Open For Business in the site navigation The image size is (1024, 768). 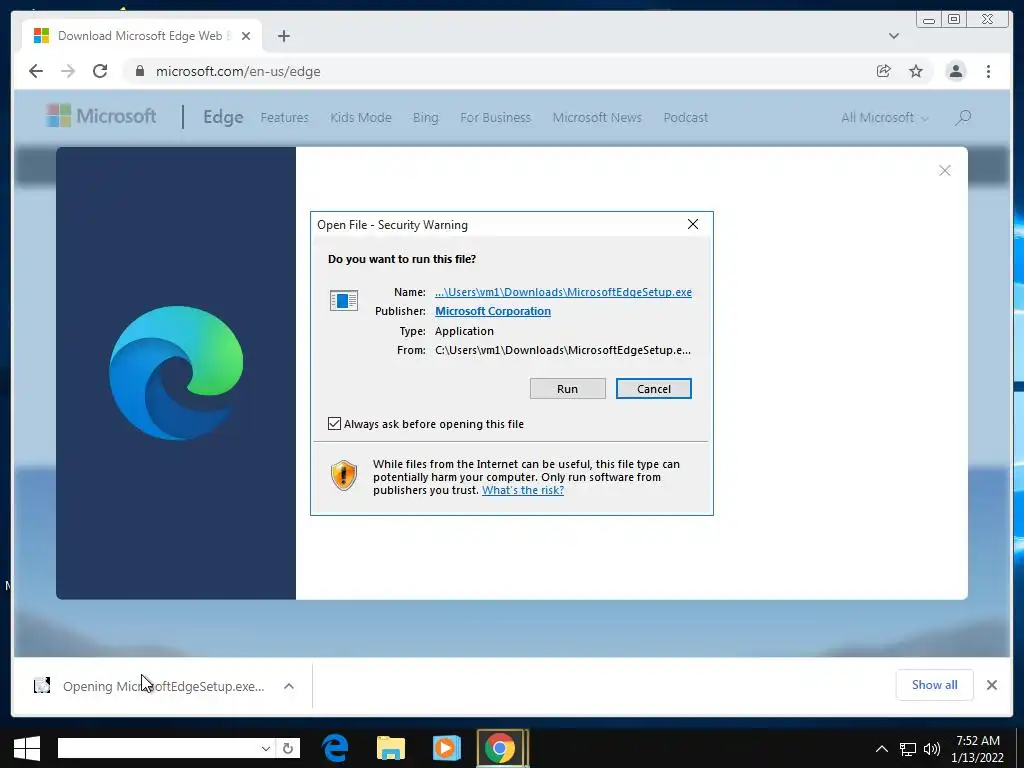point(496,118)
